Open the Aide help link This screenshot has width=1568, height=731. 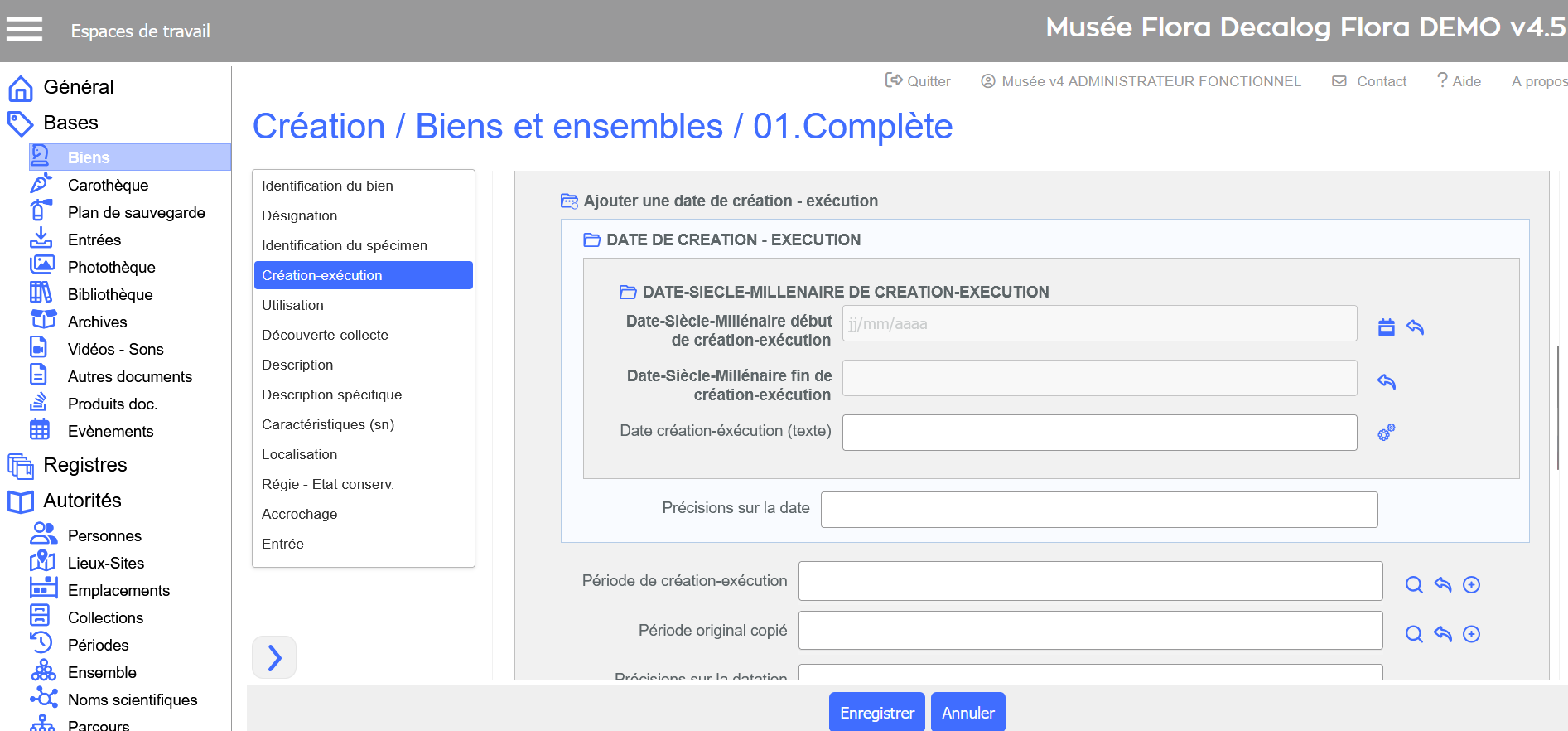click(1459, 81)
